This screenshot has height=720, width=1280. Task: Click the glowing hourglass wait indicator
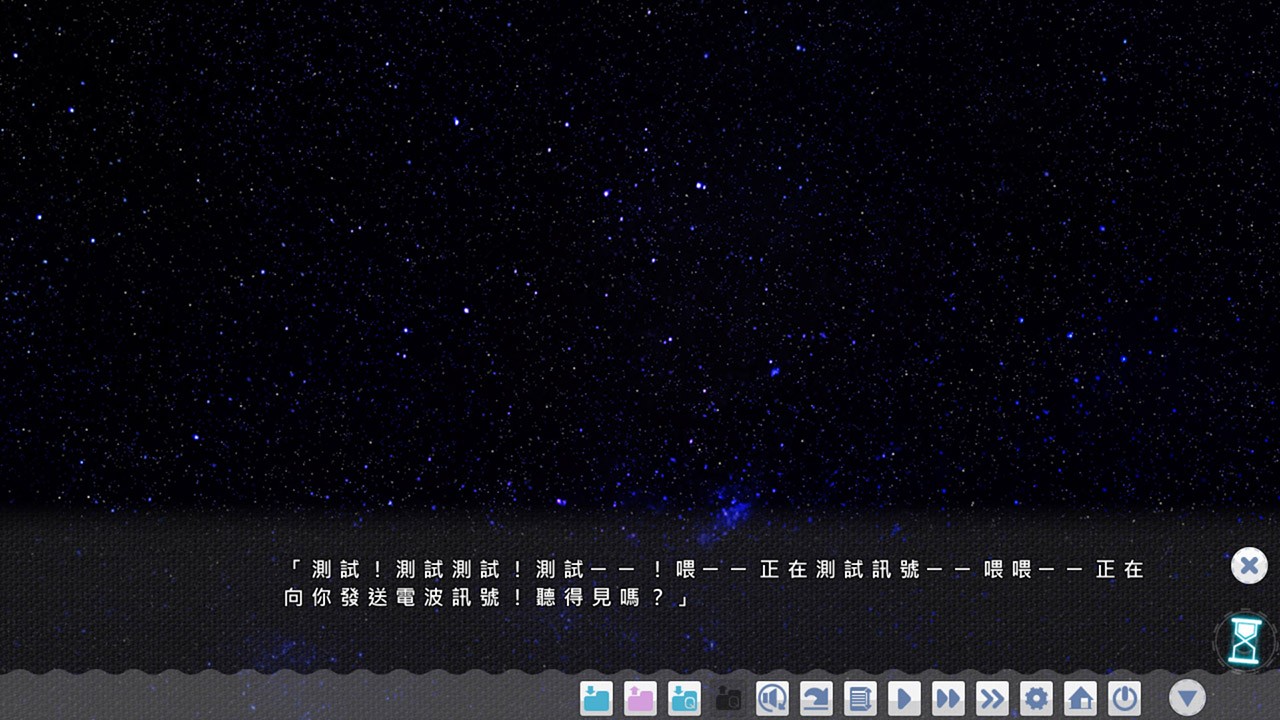point(1244,640)
